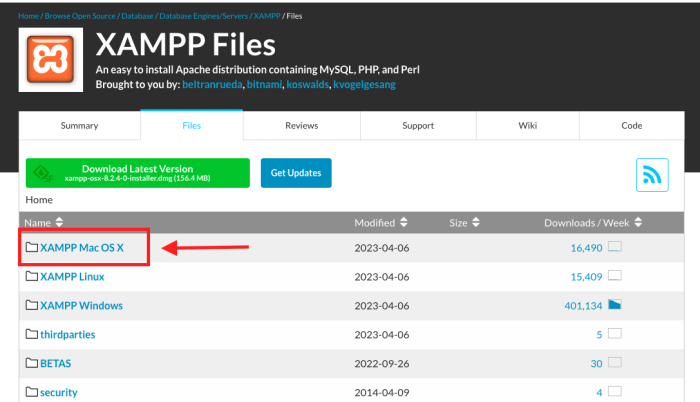Click download stats bar icon for XAMPP Linux
The width and height of the screenshot is (700, 402).
[x=615, y=276]
